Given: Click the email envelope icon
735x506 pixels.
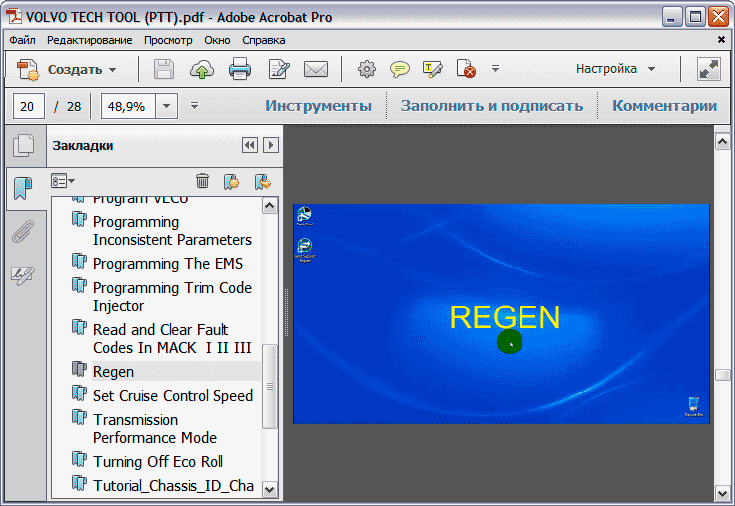Looking at the screenshot, I should (x=316, y=70).
